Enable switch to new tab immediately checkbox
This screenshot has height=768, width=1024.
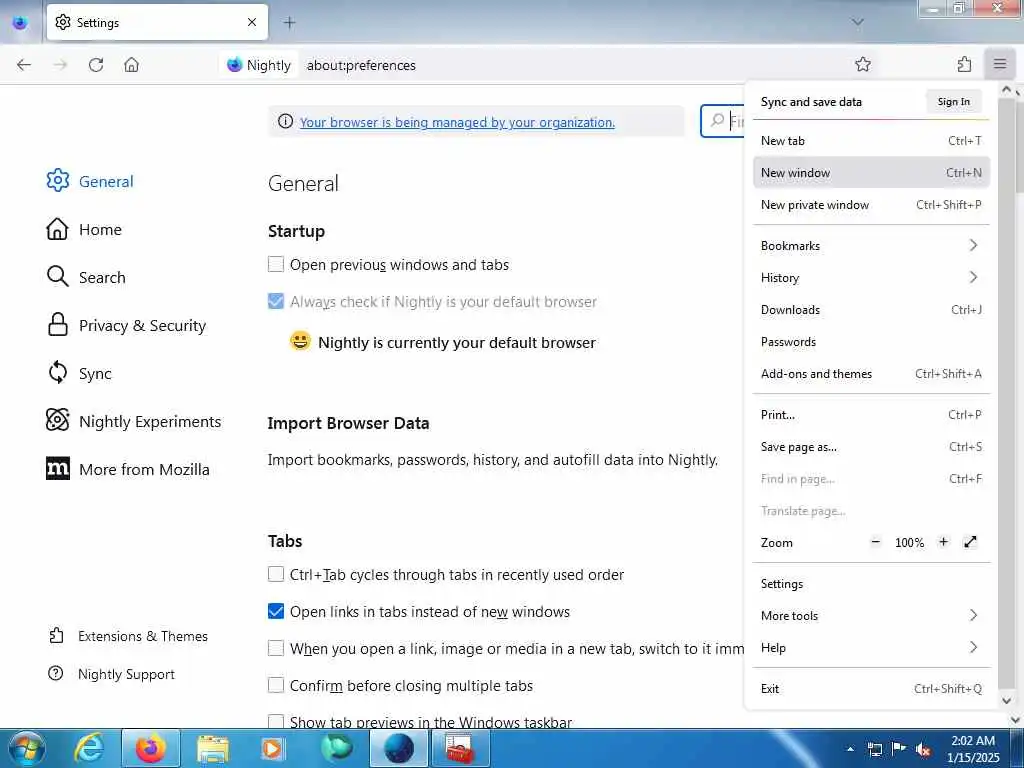click(276, 648)
